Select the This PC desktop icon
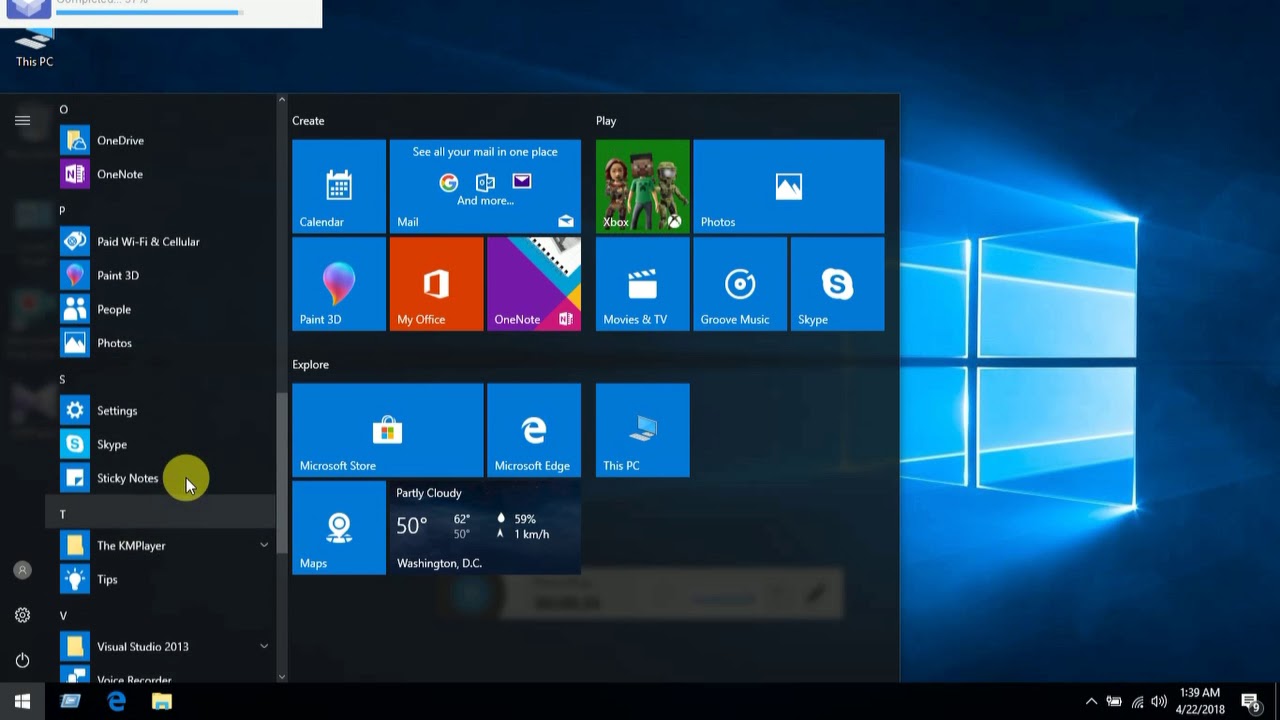 point(34,48)
